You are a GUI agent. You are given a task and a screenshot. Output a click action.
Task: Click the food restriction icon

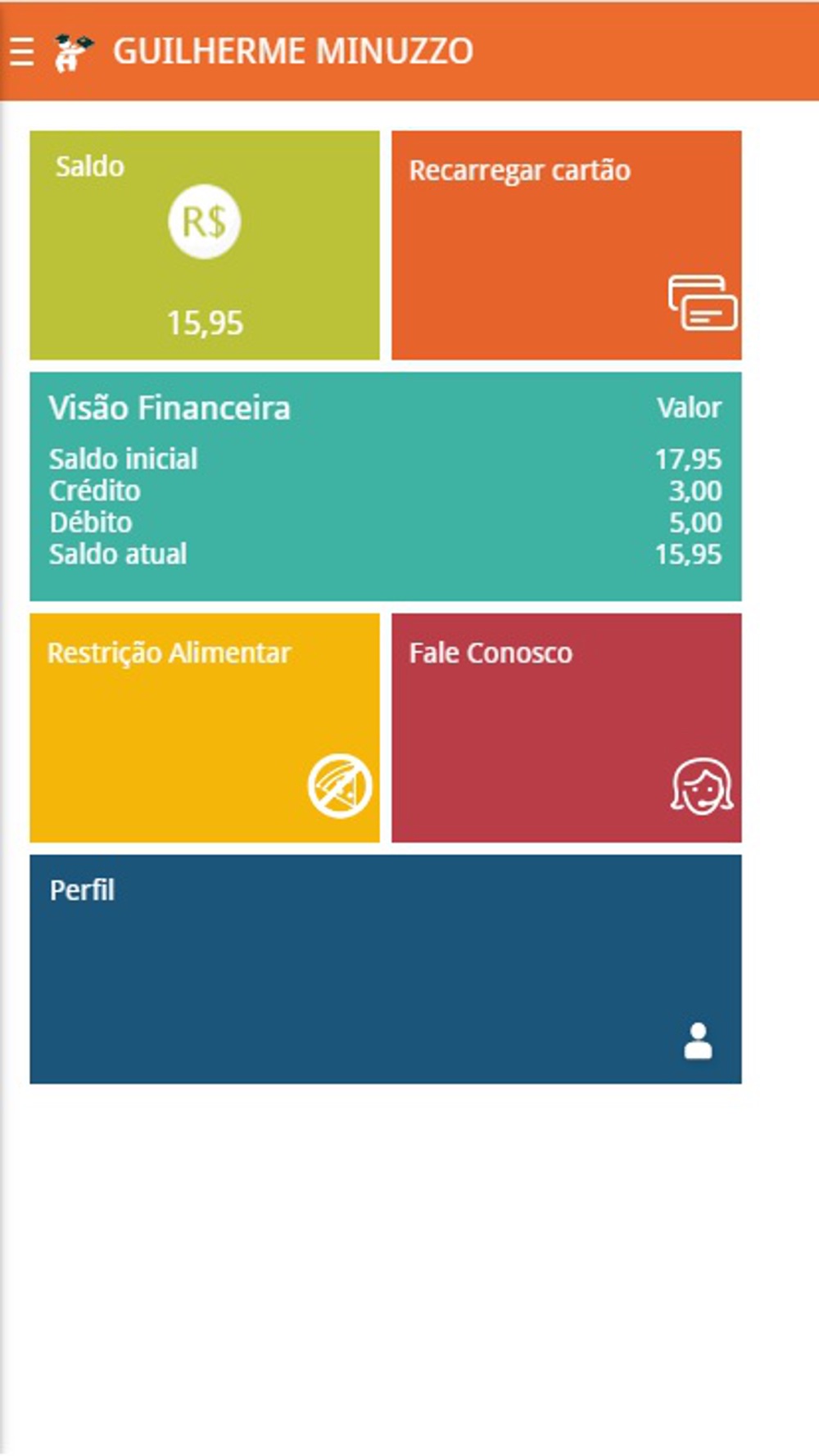click(340, 786)
